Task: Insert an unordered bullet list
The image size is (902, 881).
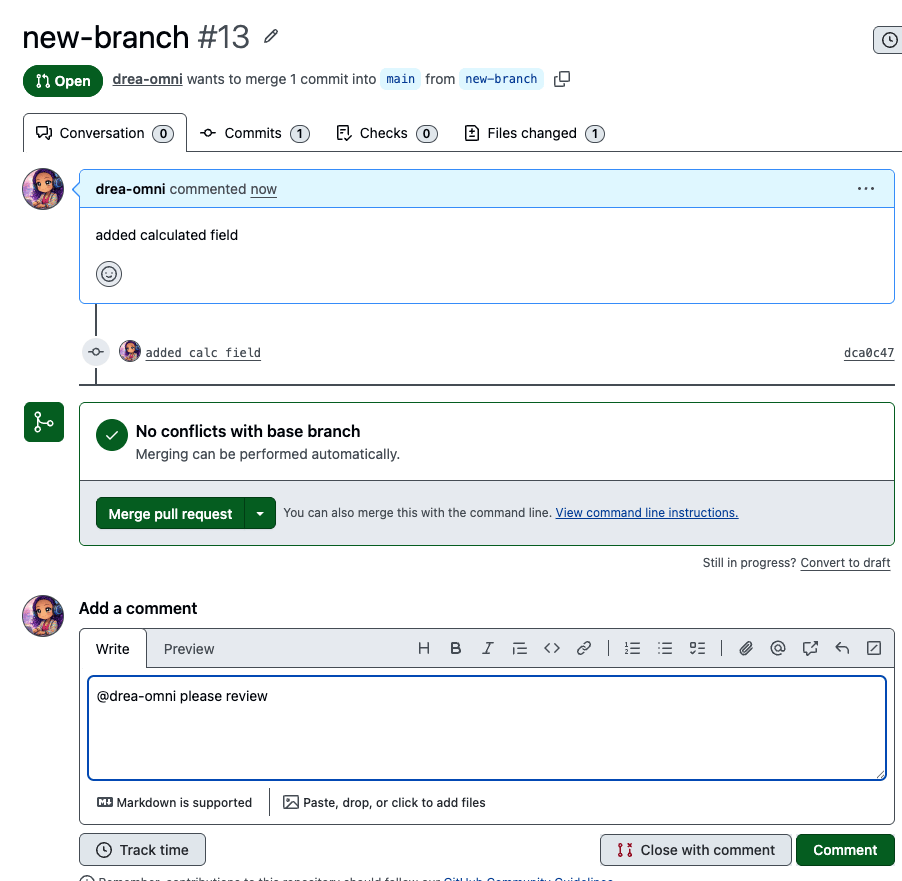Action: 665,649
